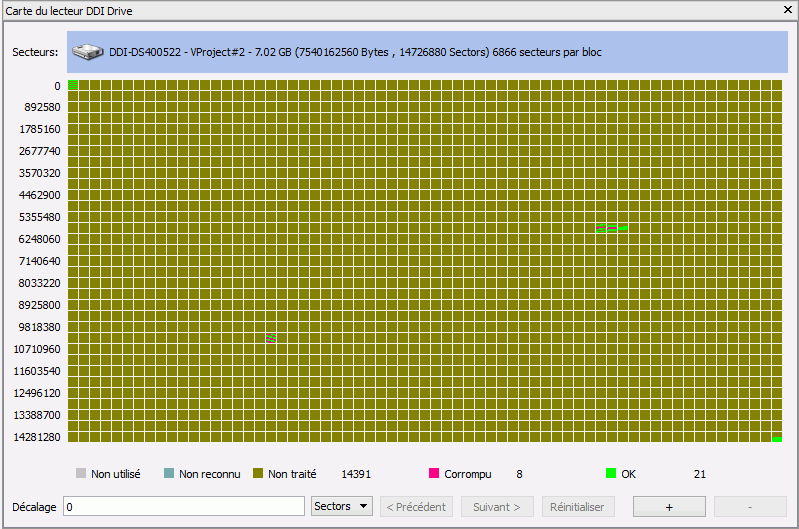
Task: Click the row label 892580
Action: point(42,107)
